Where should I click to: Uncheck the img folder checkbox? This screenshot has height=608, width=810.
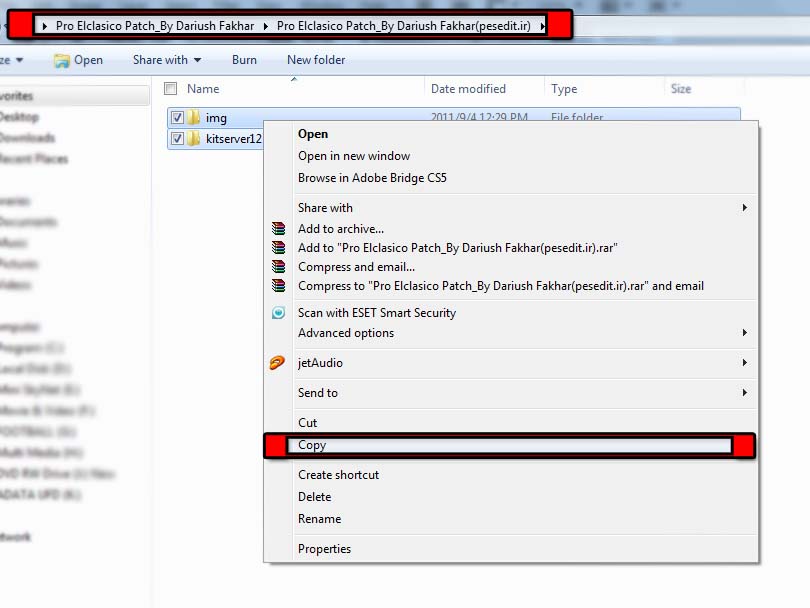pos(177,118)
